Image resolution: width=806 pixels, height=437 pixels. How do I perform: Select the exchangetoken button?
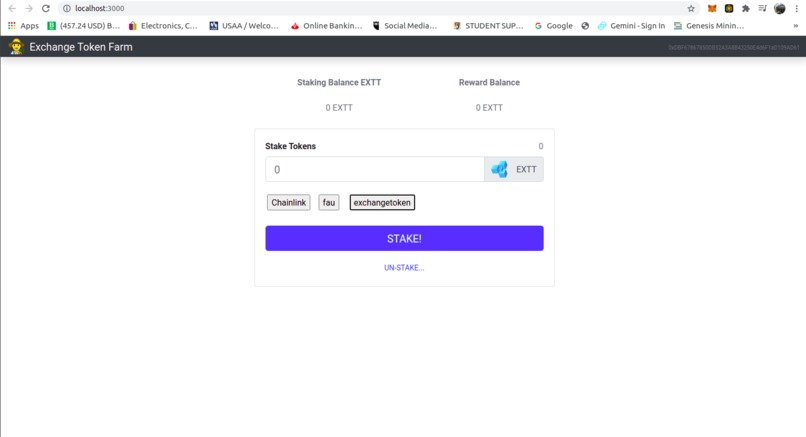point(382,203)
